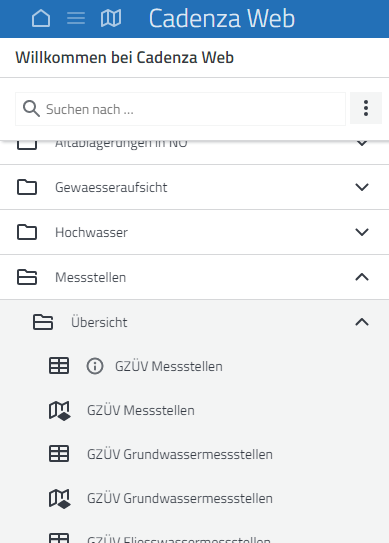389x543 pixels.
Task: Open GZÜV Messstellen table entry
Action: pos(169,366)
